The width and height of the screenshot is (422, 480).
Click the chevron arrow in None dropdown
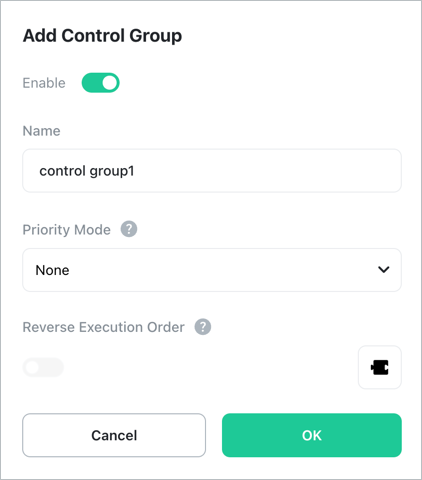[x=384, y=269]
